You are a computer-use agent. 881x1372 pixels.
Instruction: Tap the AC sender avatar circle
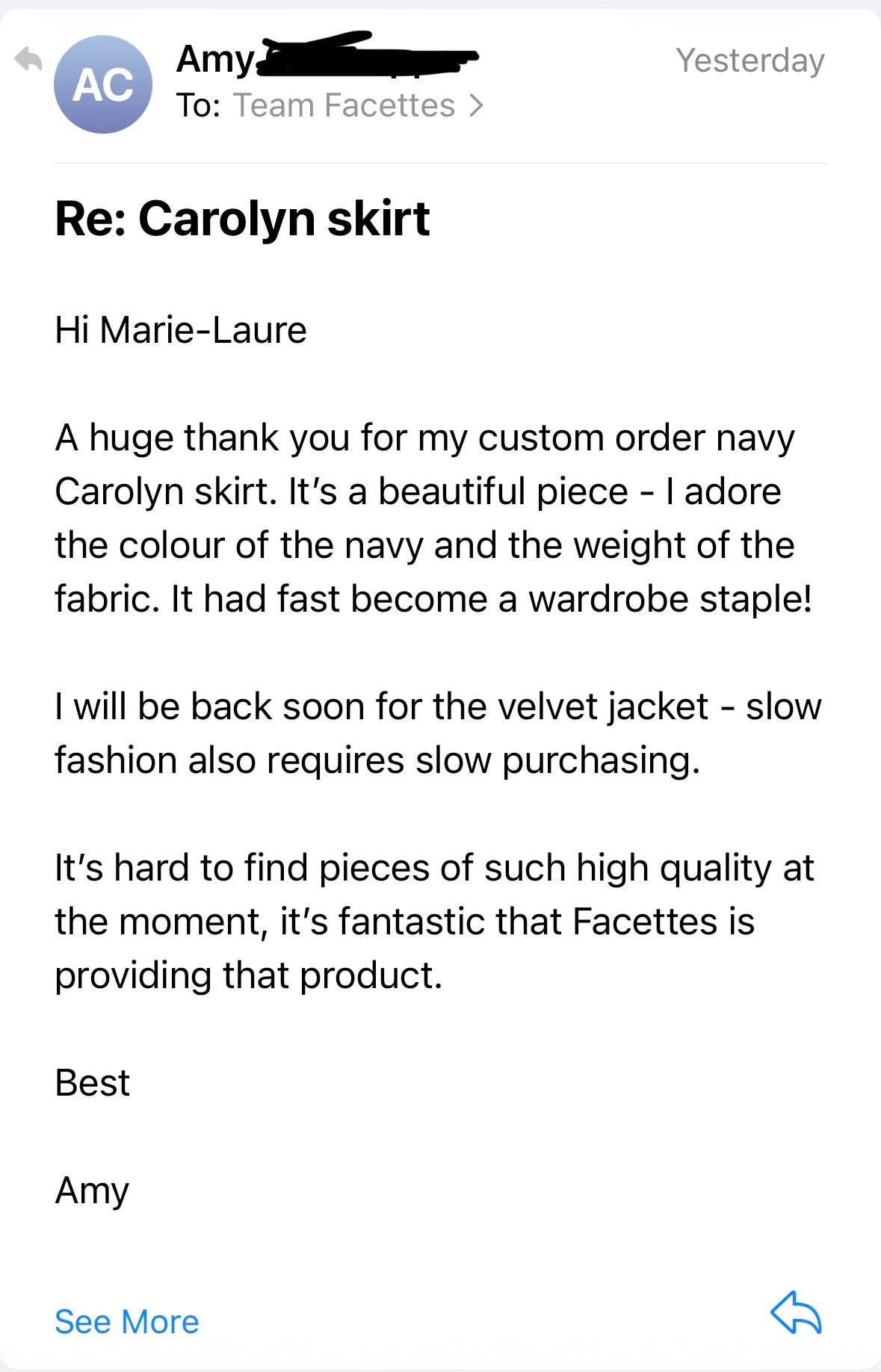click(103, 84)
